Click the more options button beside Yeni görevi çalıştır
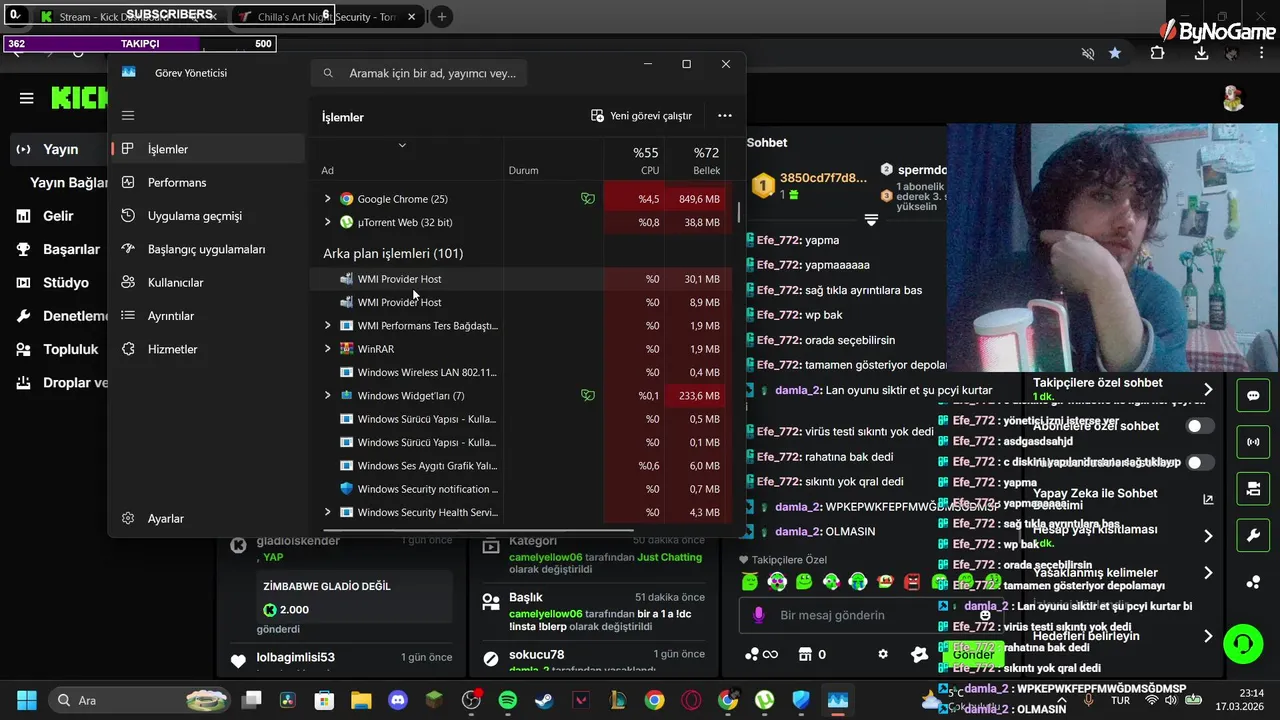 coord(725,116)
